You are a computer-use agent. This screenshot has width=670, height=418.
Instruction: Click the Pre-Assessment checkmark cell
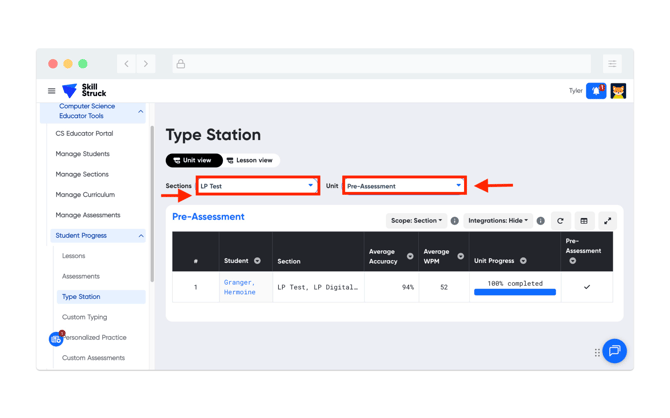point(587,287)
